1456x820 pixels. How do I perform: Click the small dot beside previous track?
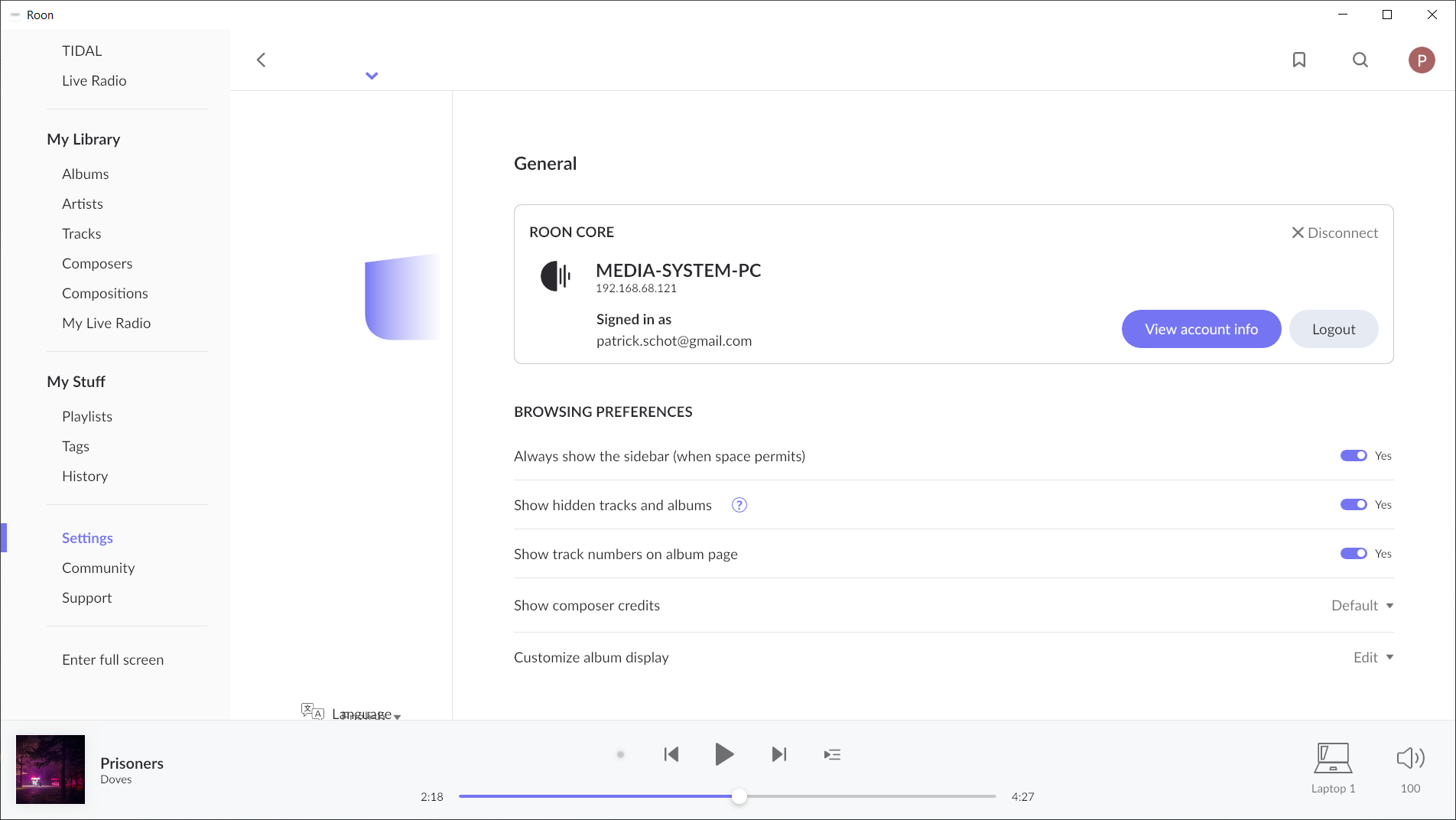(620, 754)
